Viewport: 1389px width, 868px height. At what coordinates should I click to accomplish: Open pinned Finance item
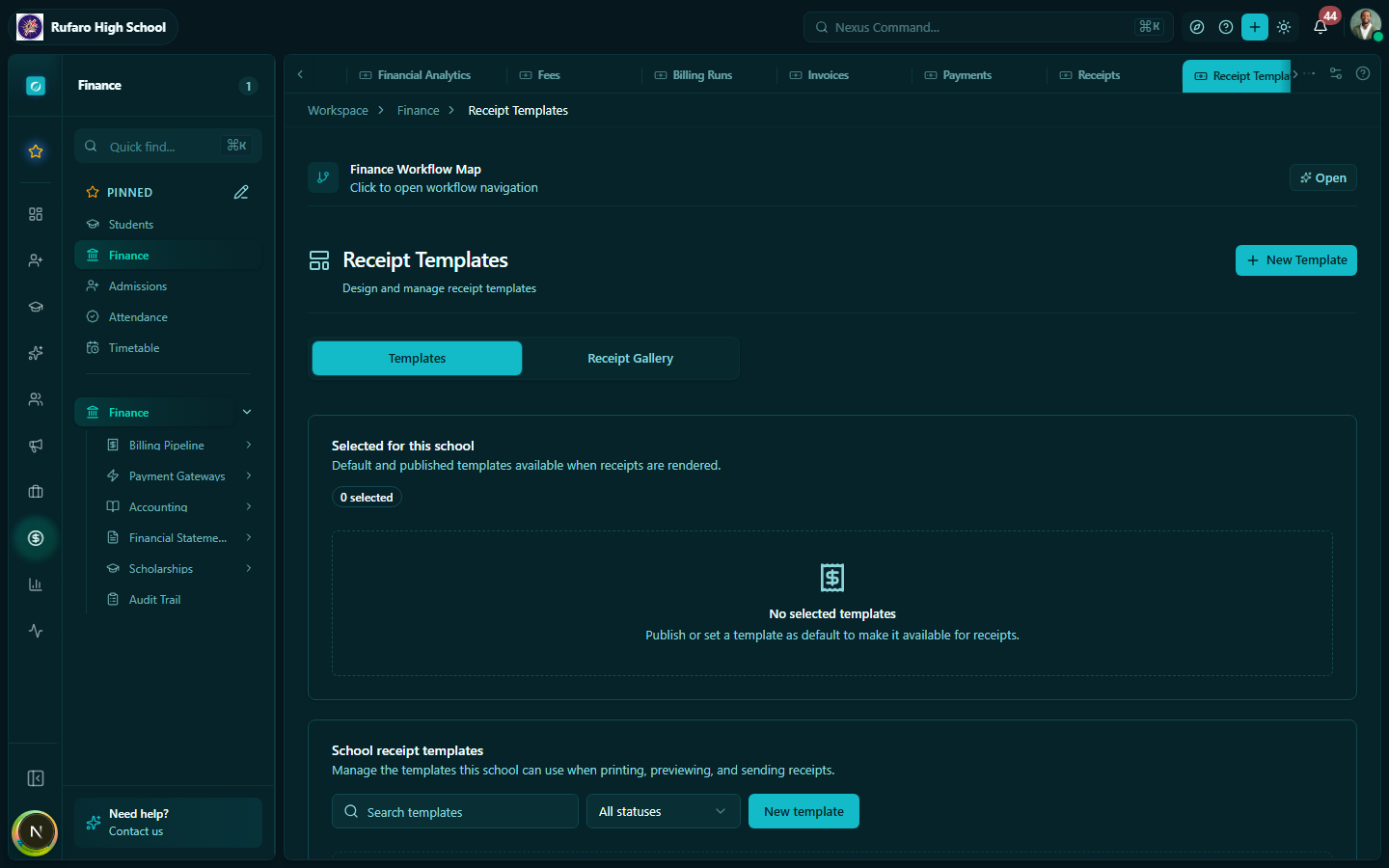coord(168,255)
